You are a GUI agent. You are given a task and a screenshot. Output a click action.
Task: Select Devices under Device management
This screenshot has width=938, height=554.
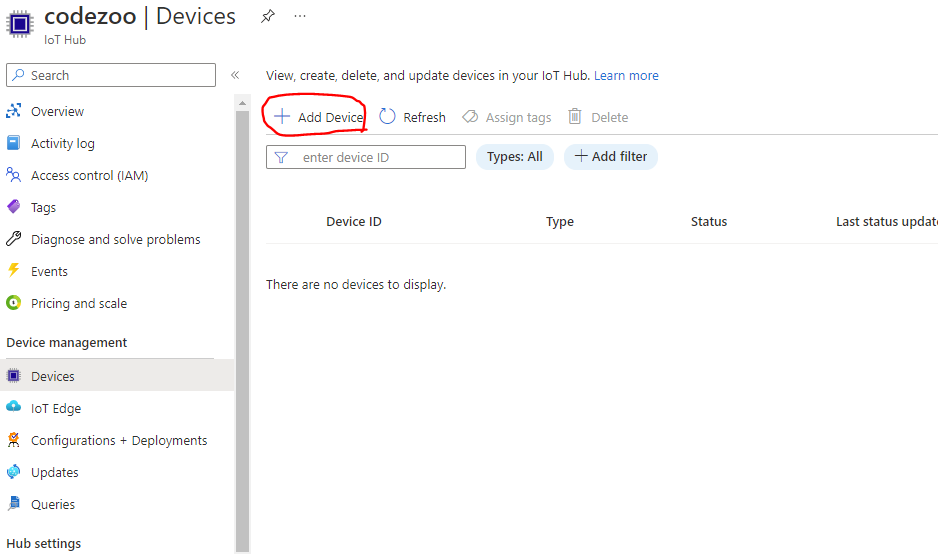[53, 376]
